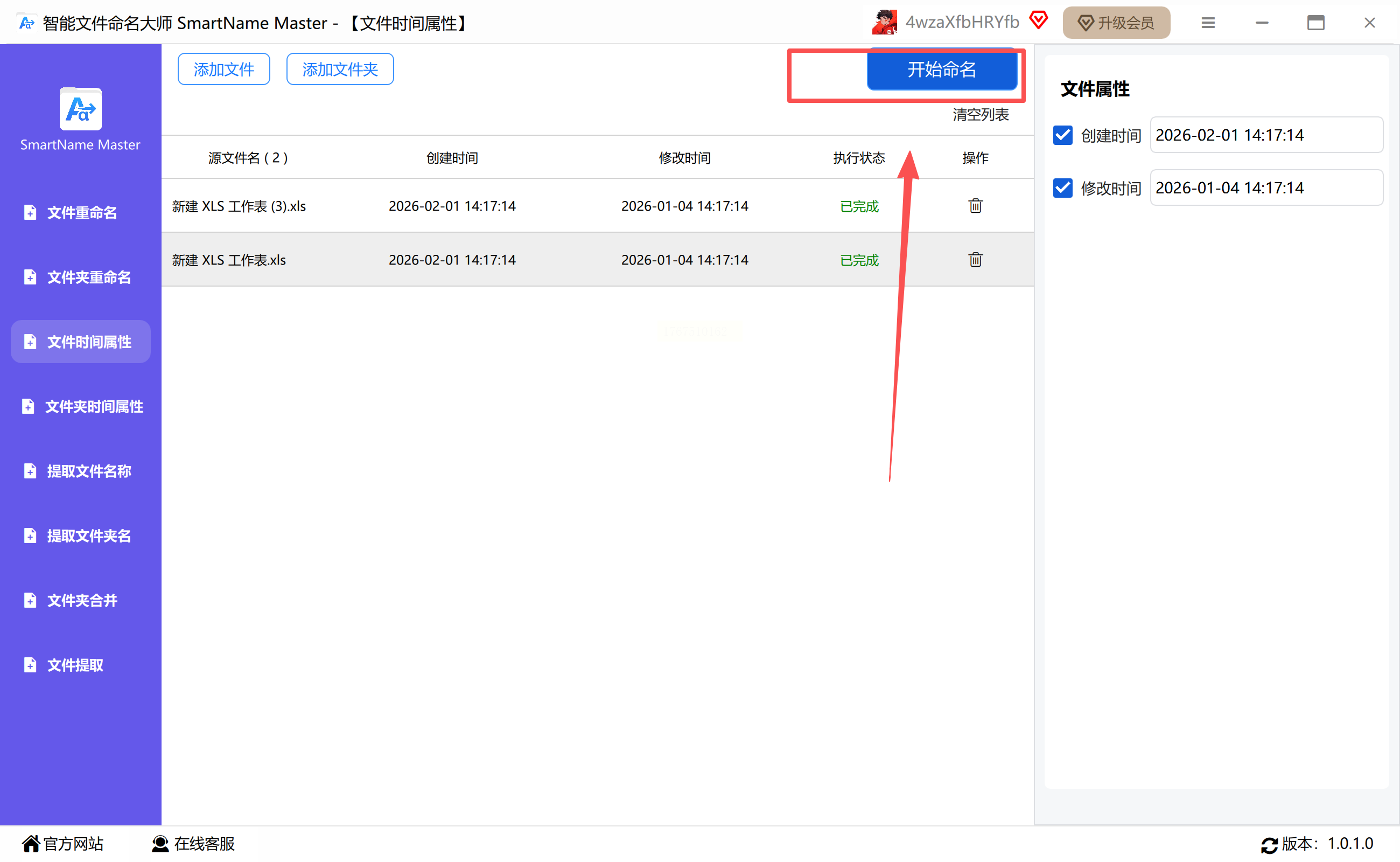This screenshot has width=1400, height=862.
Task: Click the 修改时间 date input field
Action: [x=1265, y=188]
